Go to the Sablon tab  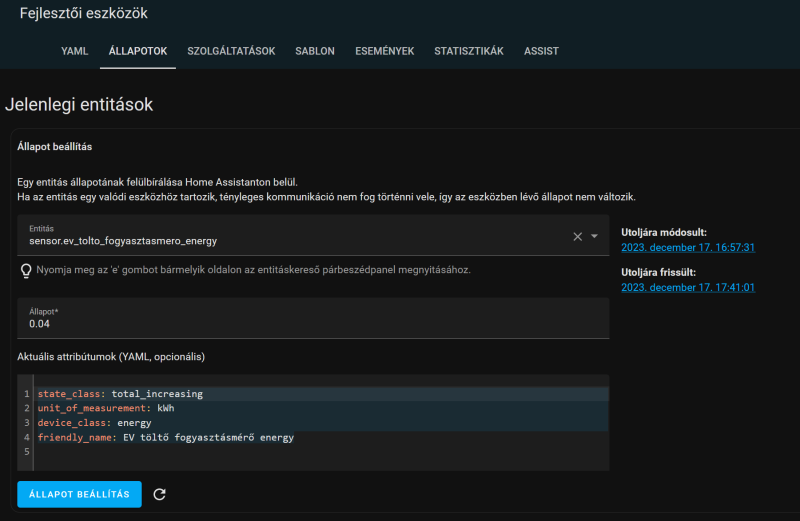coord(315,51)
